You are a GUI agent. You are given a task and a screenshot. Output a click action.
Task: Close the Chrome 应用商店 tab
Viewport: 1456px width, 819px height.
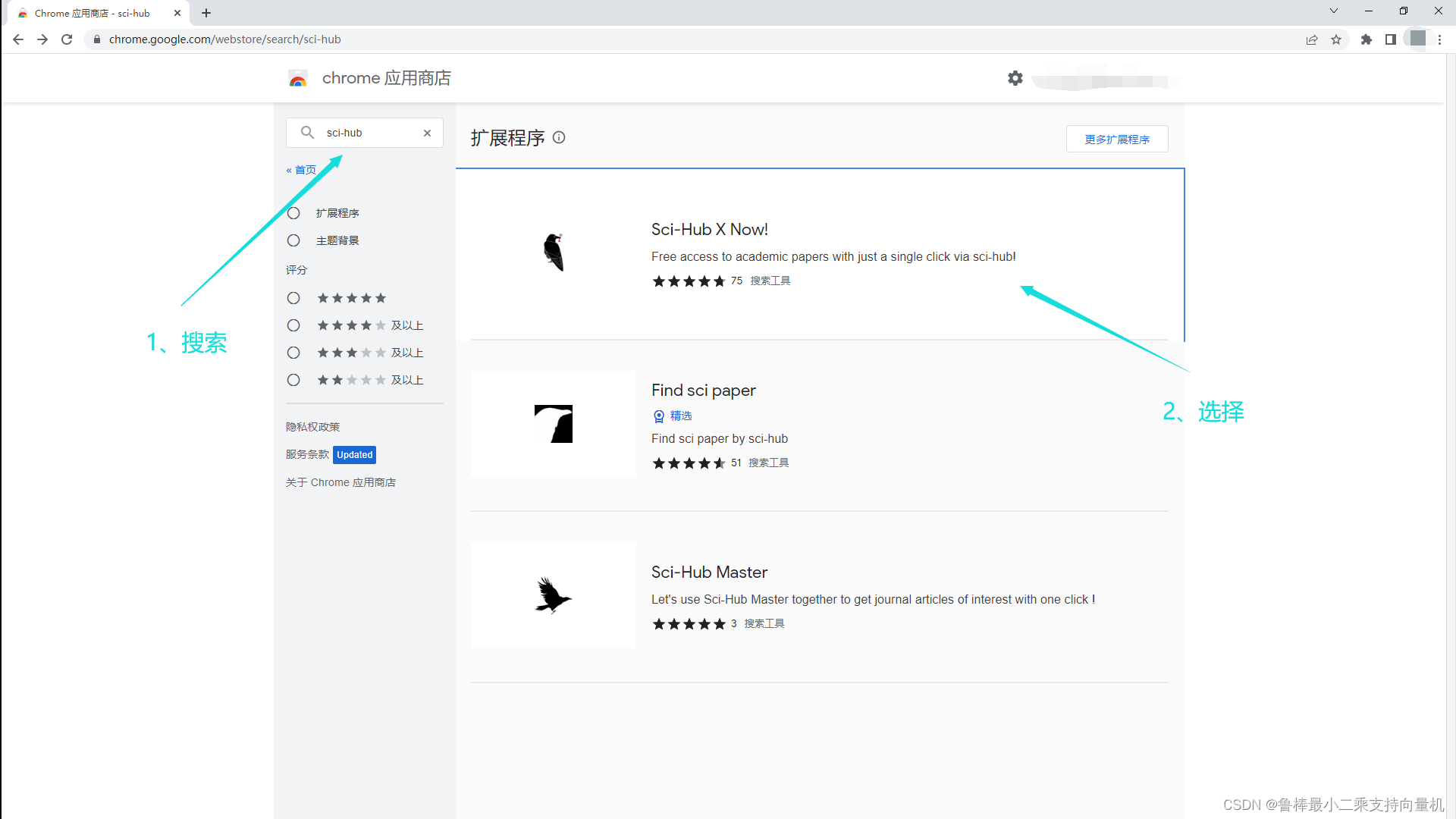coord(177,13)
